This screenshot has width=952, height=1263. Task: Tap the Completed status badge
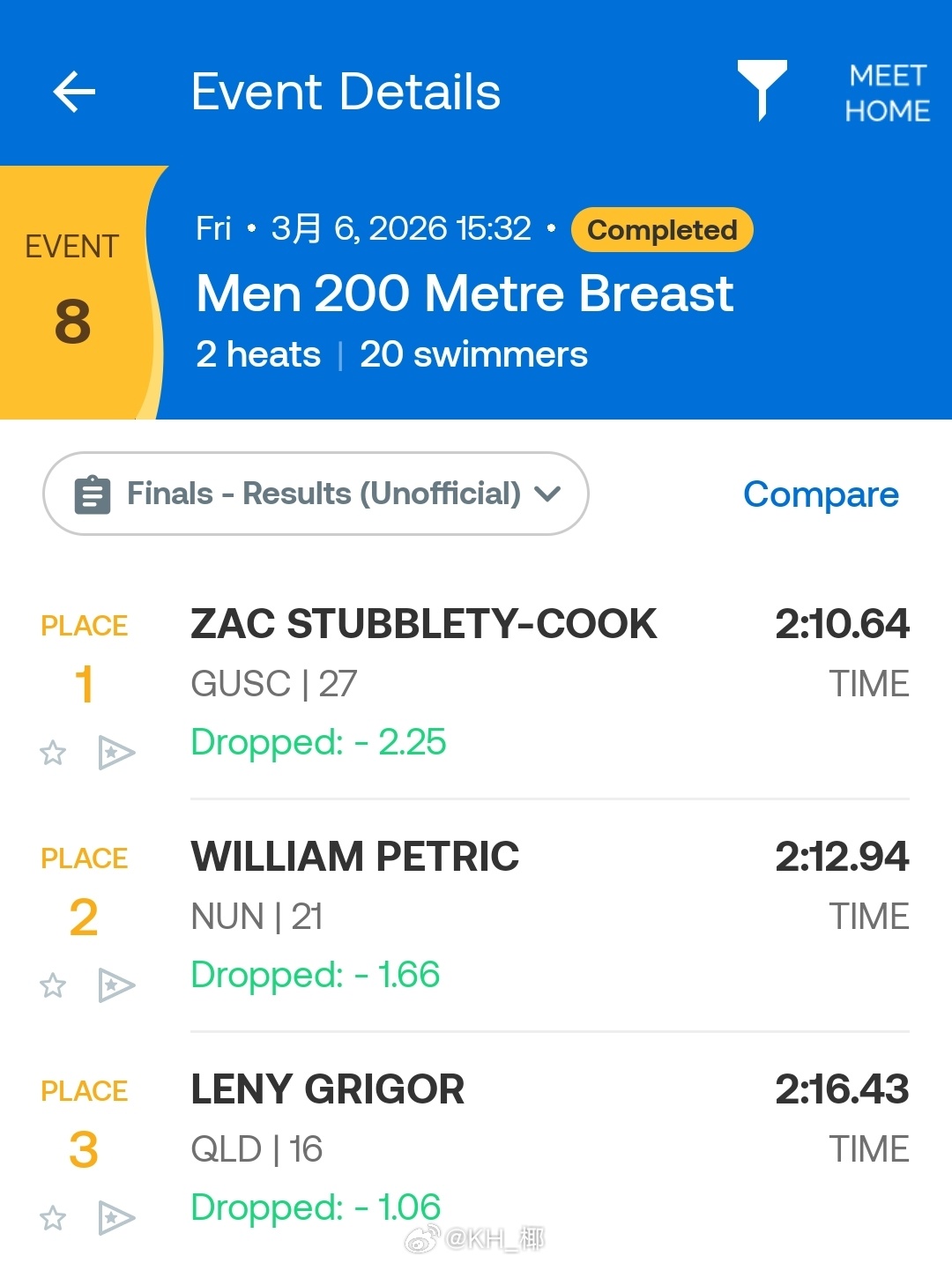pyautogui.click(x=662, y=230)
